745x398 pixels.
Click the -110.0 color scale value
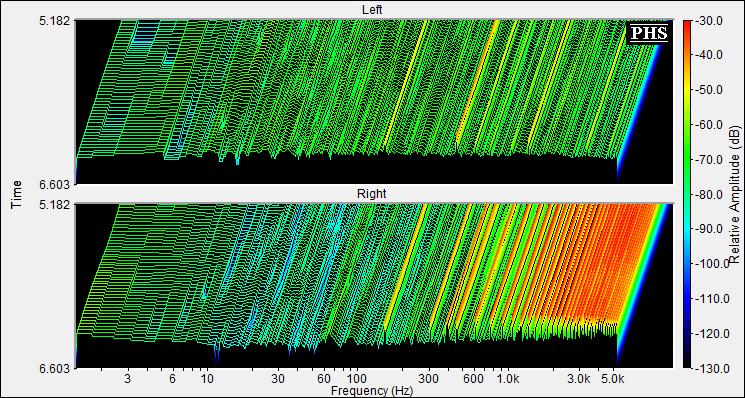pos(711,298)
